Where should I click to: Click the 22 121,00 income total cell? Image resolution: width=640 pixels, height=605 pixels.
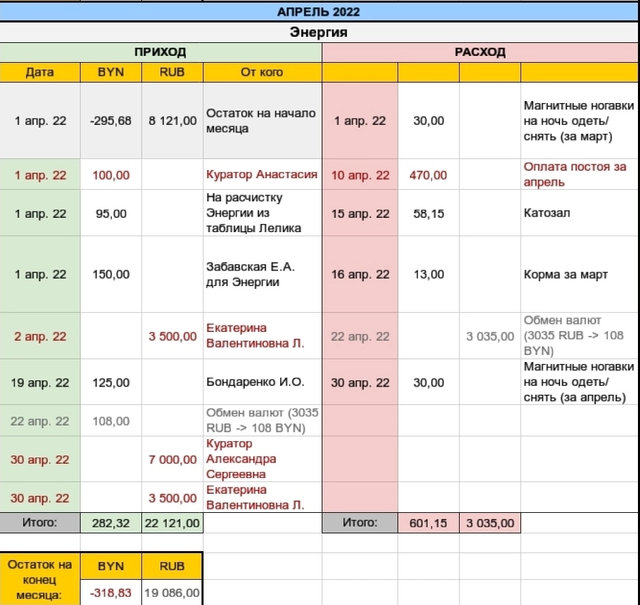click(x=172, y=522)
